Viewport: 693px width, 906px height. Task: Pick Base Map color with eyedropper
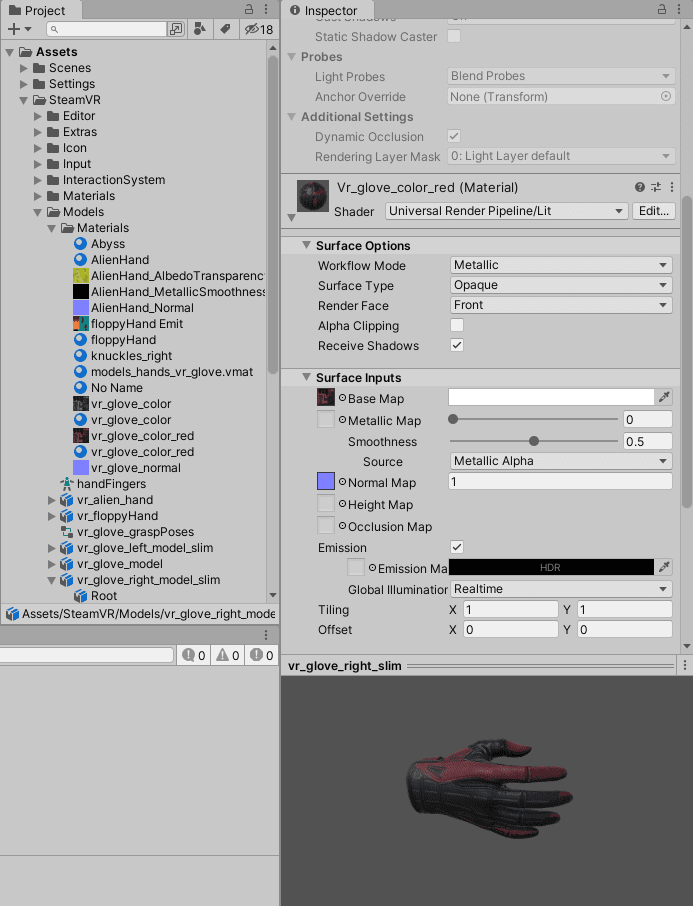click(x=664, y=398)
